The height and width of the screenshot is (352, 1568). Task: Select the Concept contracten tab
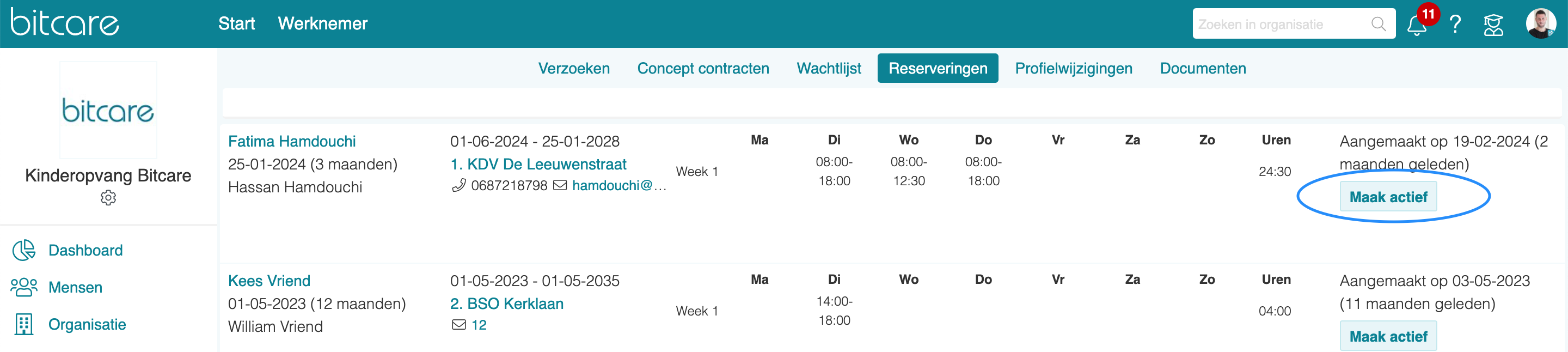[703, 68]
